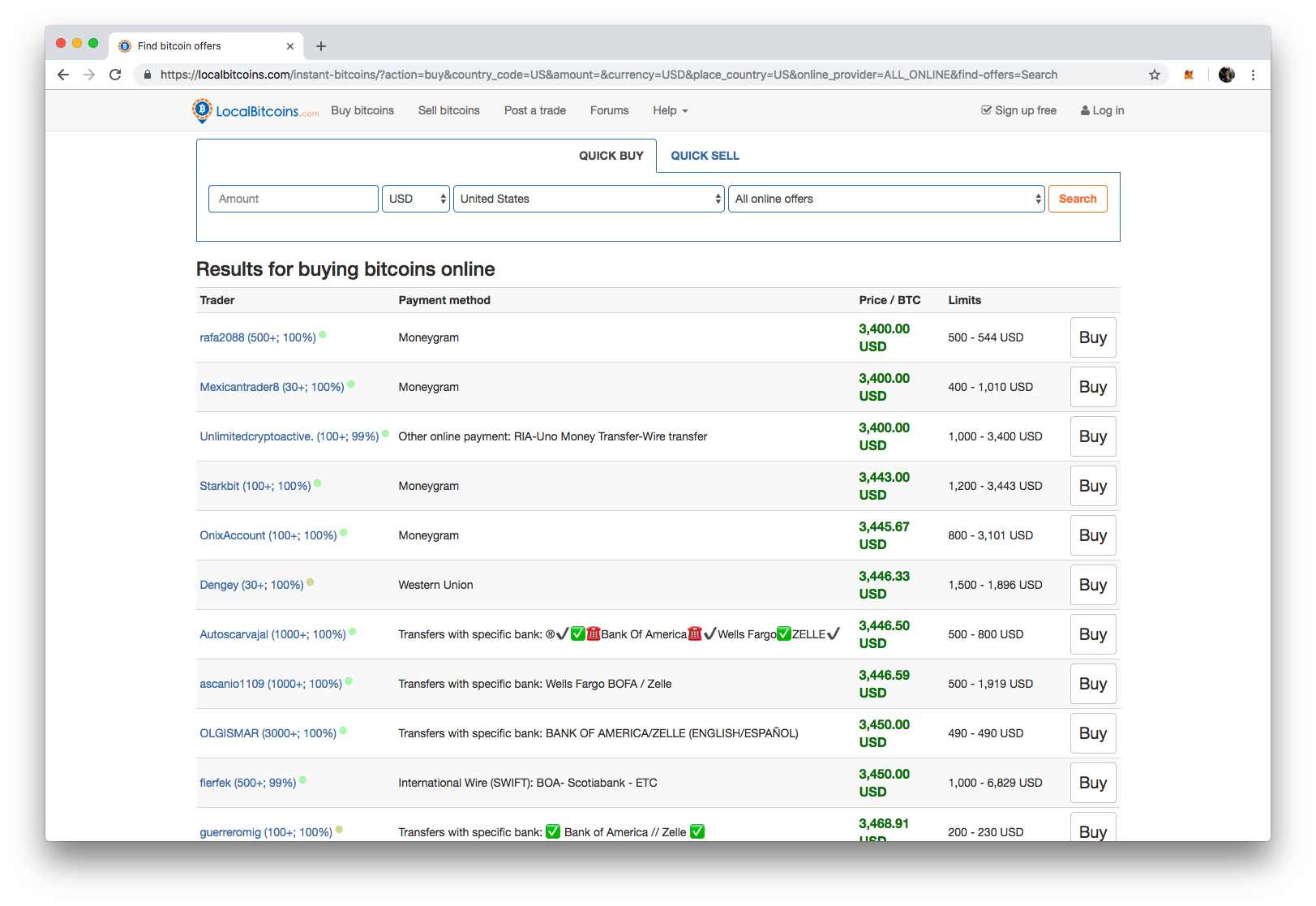Close the Find bitcoin offers tab

pyautogui.click(x=290, y=46)
